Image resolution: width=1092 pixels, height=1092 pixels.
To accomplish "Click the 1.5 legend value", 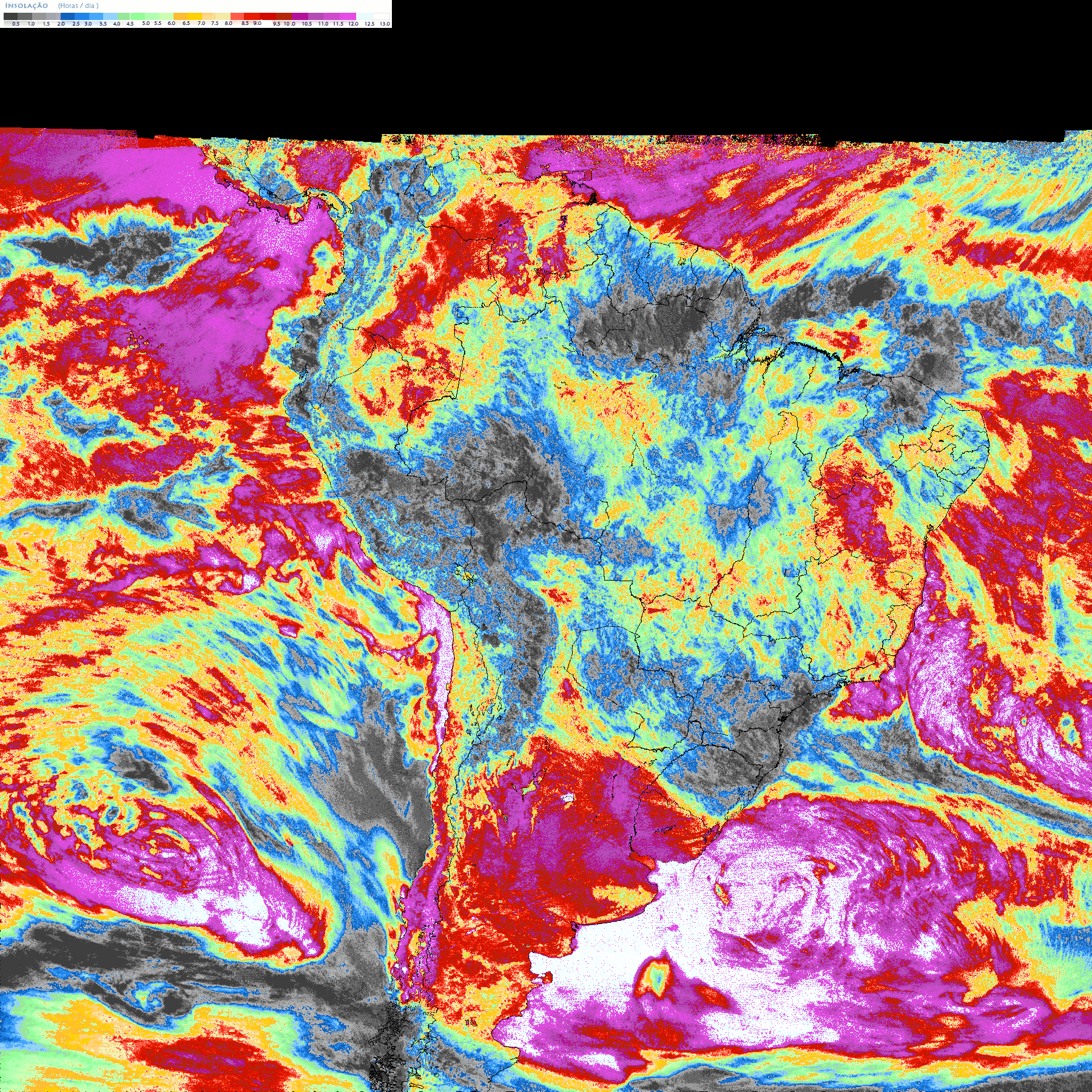I will (x=46, y=24).
